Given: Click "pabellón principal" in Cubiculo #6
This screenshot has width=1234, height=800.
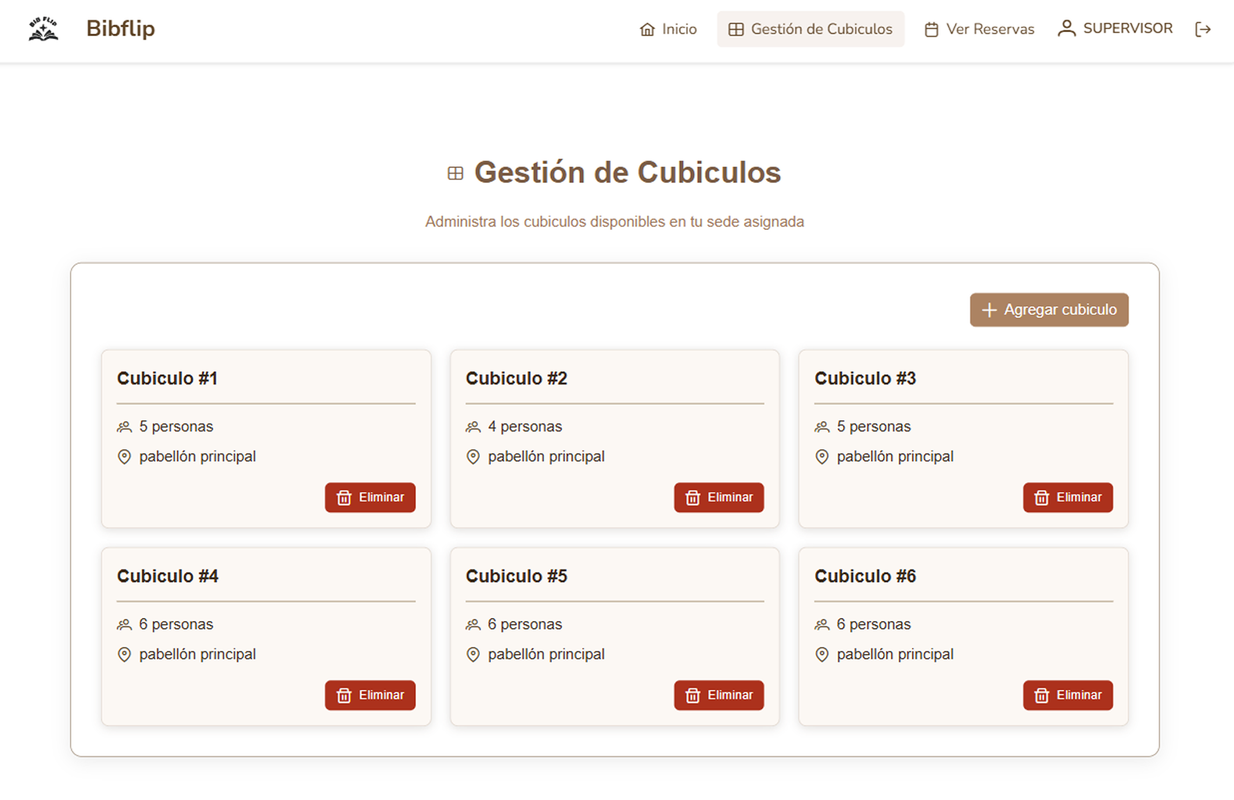Looking at the screenshot, I should [895, 655].
